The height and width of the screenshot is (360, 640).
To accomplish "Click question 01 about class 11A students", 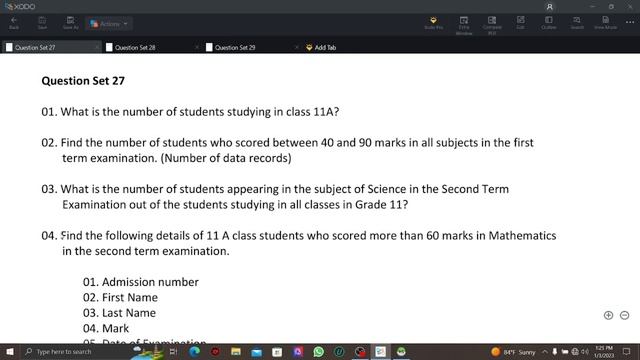I will (190, 112).
